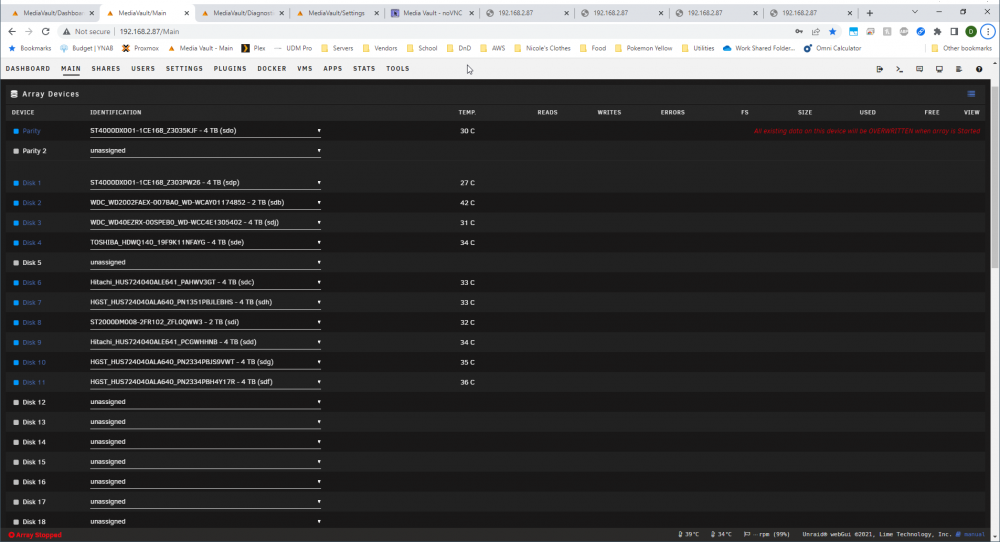Click the Unraid help question-mark icon
This screenshot has width=1000, height=542.
pos(979,69)
